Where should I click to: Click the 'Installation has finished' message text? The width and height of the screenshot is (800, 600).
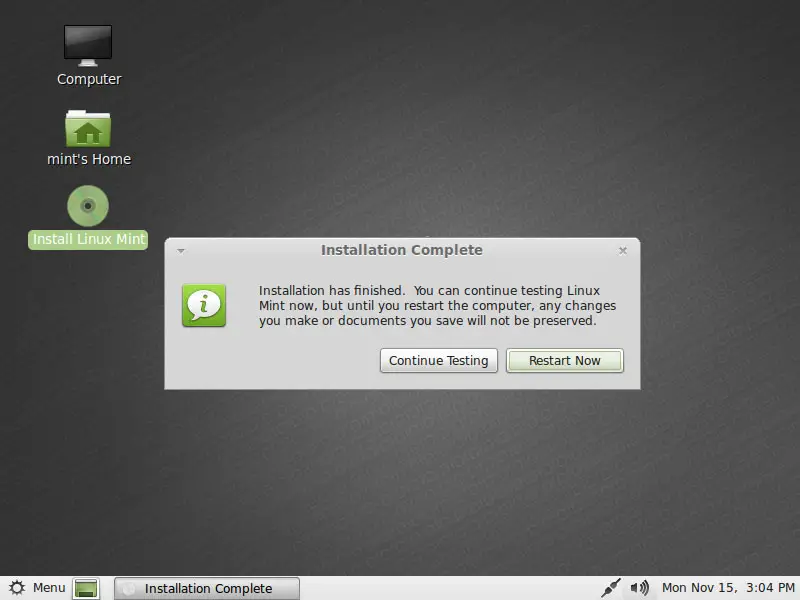coord(437,305)
